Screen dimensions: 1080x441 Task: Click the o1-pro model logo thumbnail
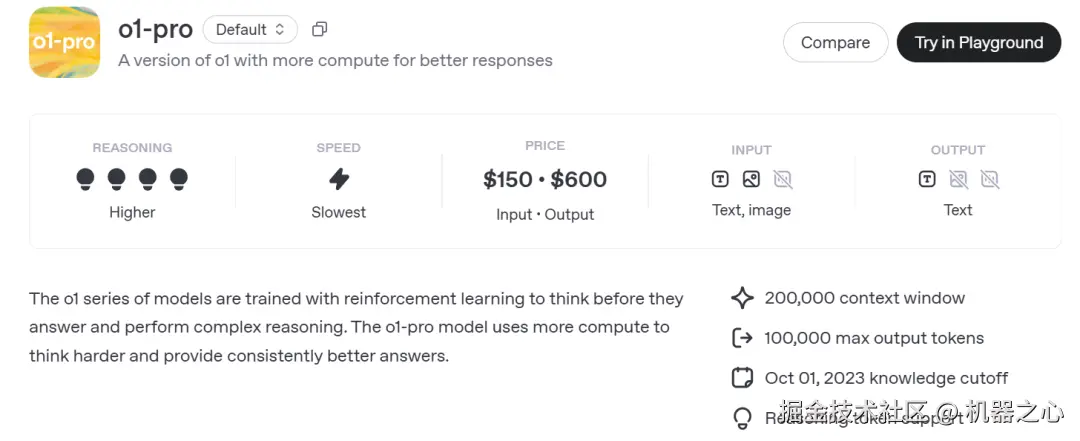click(64, 42)
